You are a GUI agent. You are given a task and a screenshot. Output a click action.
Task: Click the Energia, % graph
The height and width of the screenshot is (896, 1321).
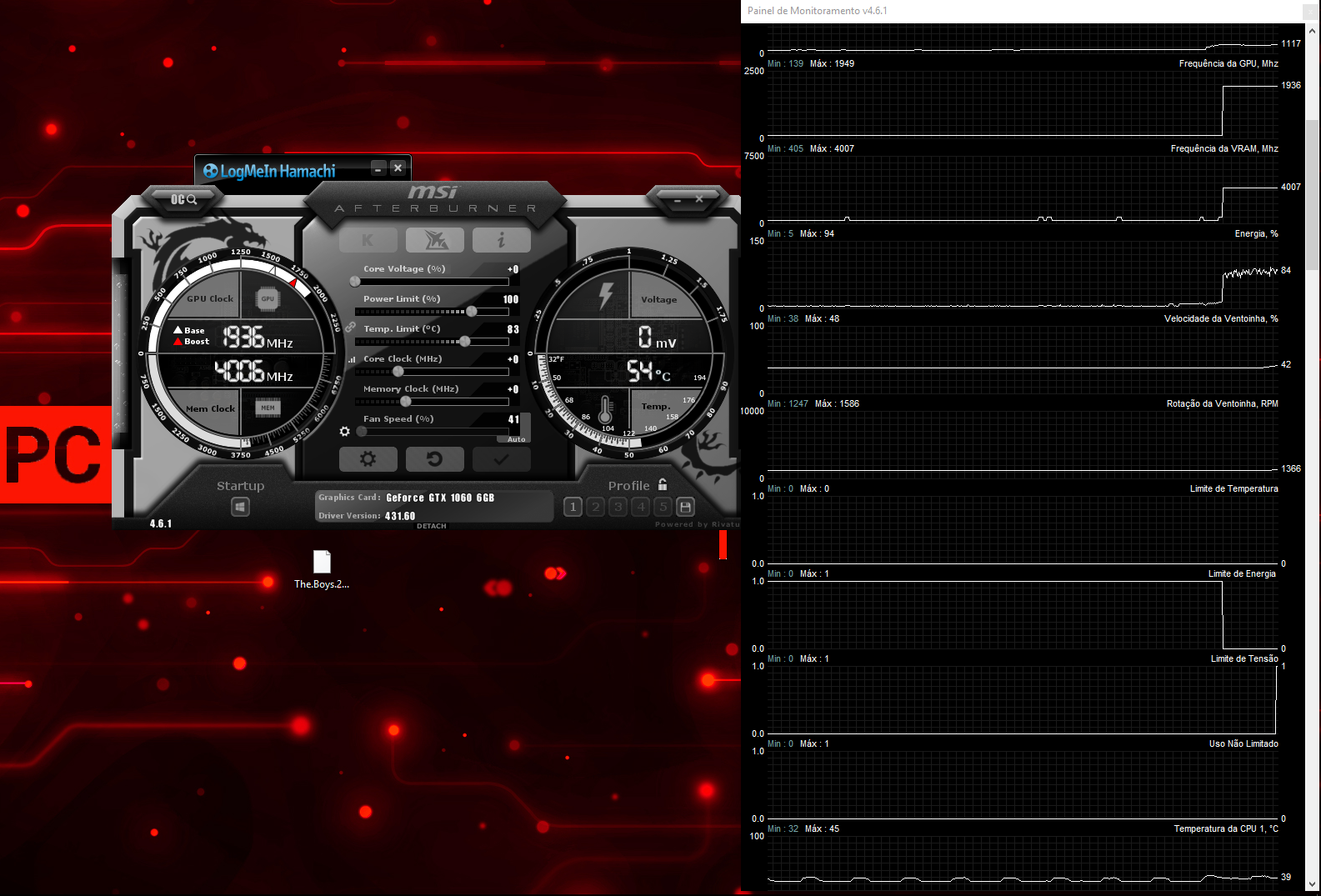pos(1023,275)
